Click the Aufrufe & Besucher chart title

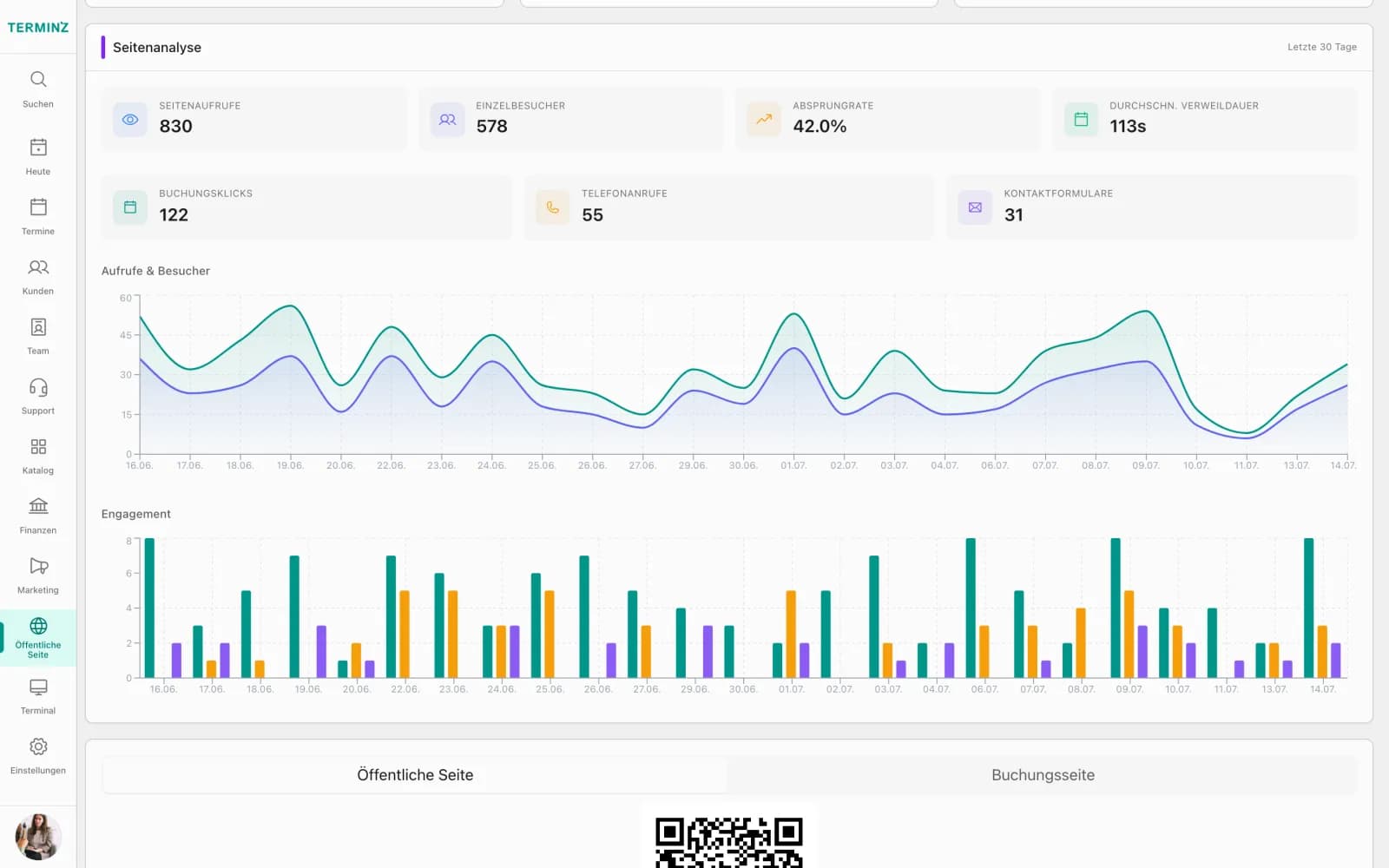click(x=155, y=271)
